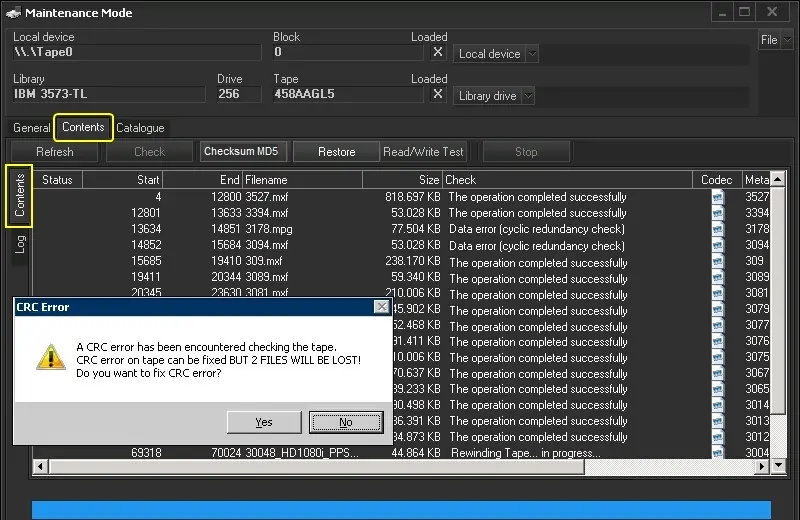Click No in the CRC Error dialog
This screenshot has width=800, height=520.
[x=346, y=422]
